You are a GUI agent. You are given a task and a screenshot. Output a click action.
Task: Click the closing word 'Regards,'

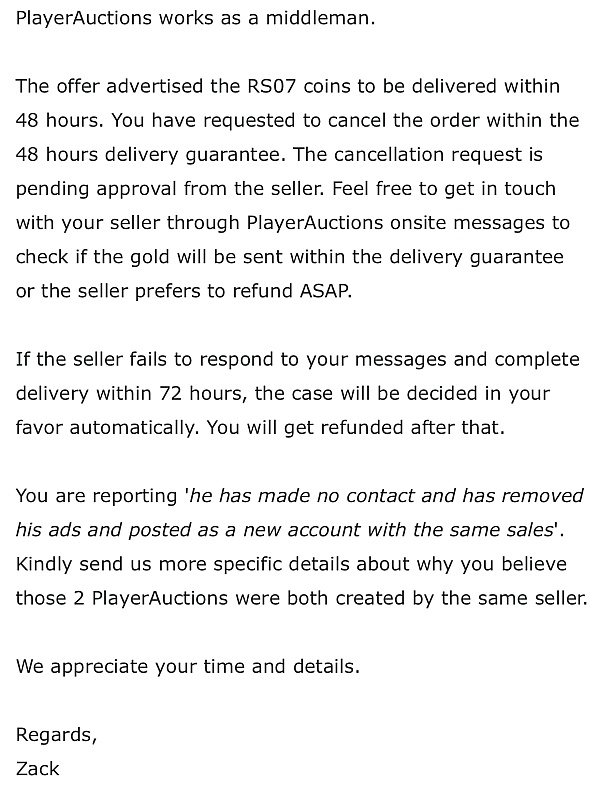(56, 735)
